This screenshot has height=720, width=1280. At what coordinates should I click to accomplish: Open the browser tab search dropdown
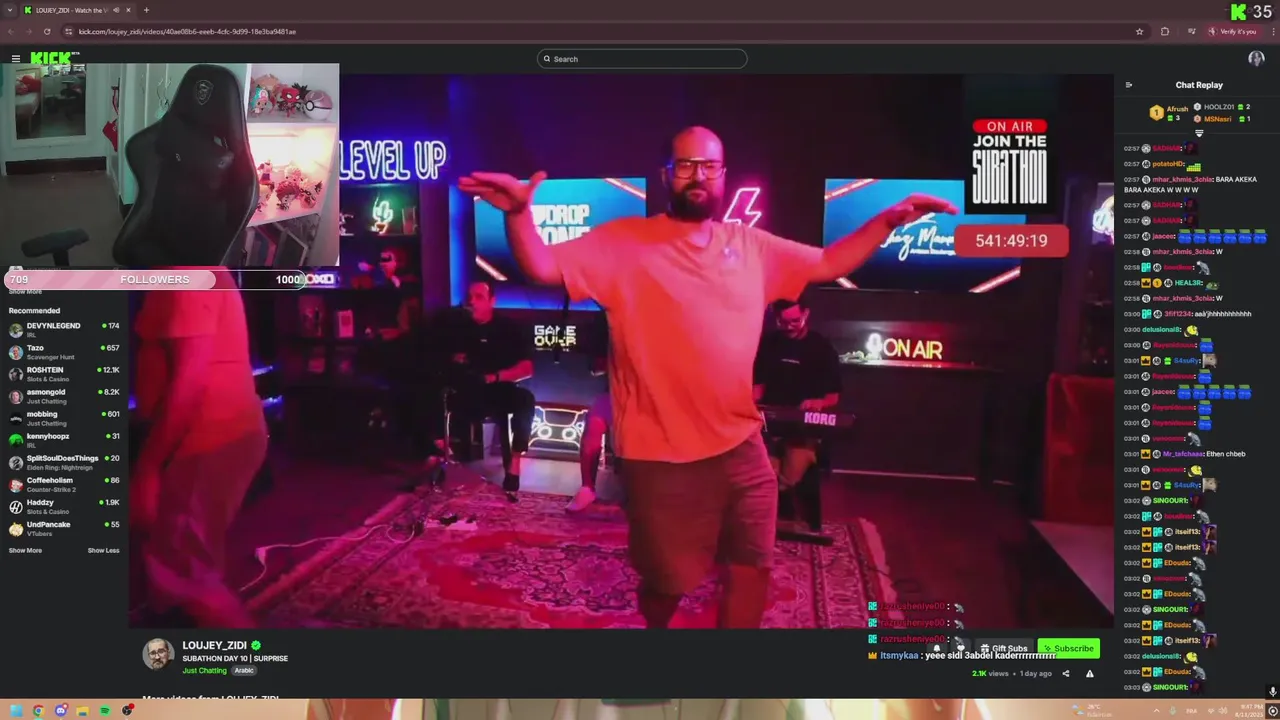tap(10, 10)
